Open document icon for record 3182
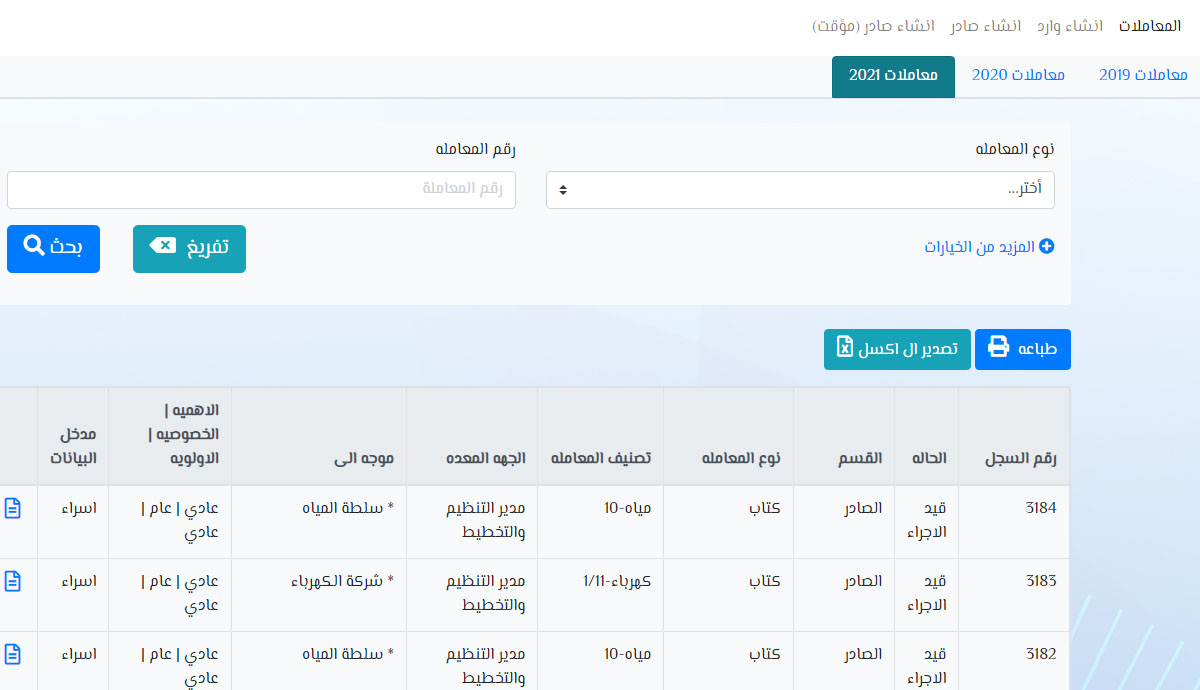The height and width of the screenshot is (690, 1200). point(13,654)
